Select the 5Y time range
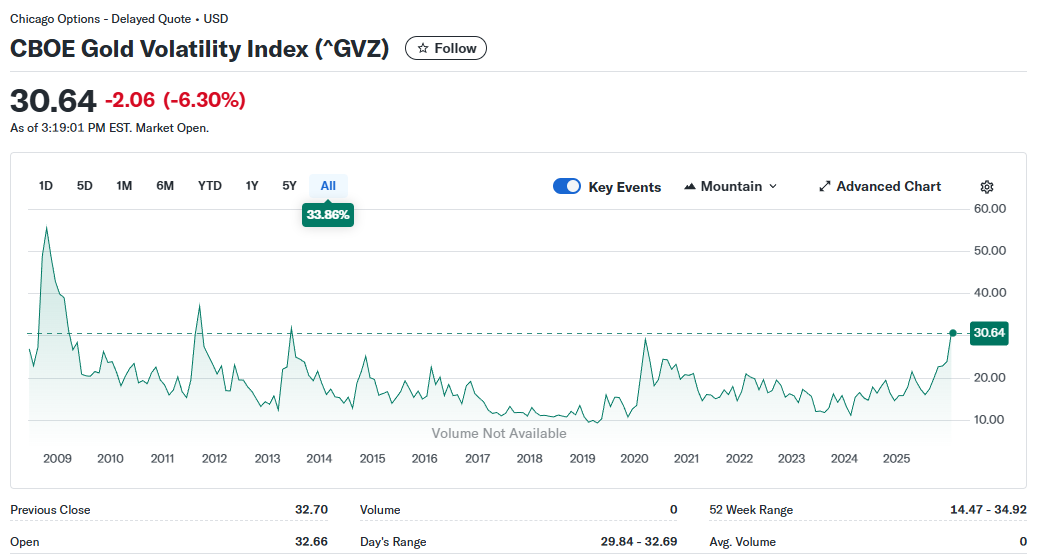The height and width of the screenshot is (554, 1037). pyautogui.click(x=289, y=185)
